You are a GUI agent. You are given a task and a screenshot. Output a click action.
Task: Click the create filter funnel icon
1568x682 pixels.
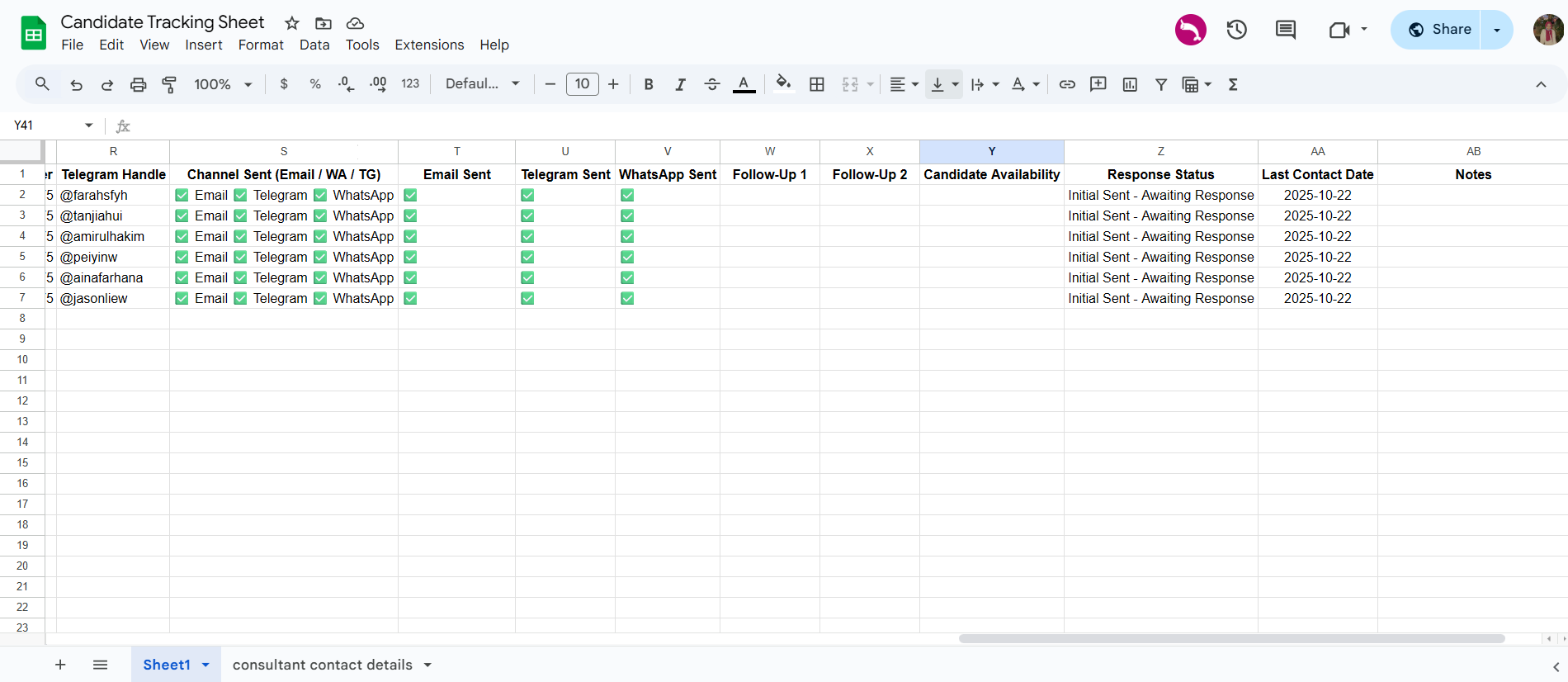point(1161,84)
